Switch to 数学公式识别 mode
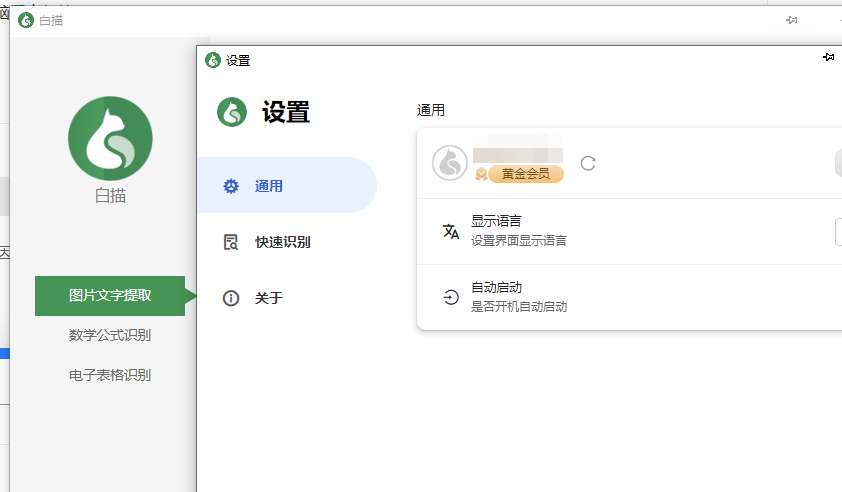 pos(110,335)
